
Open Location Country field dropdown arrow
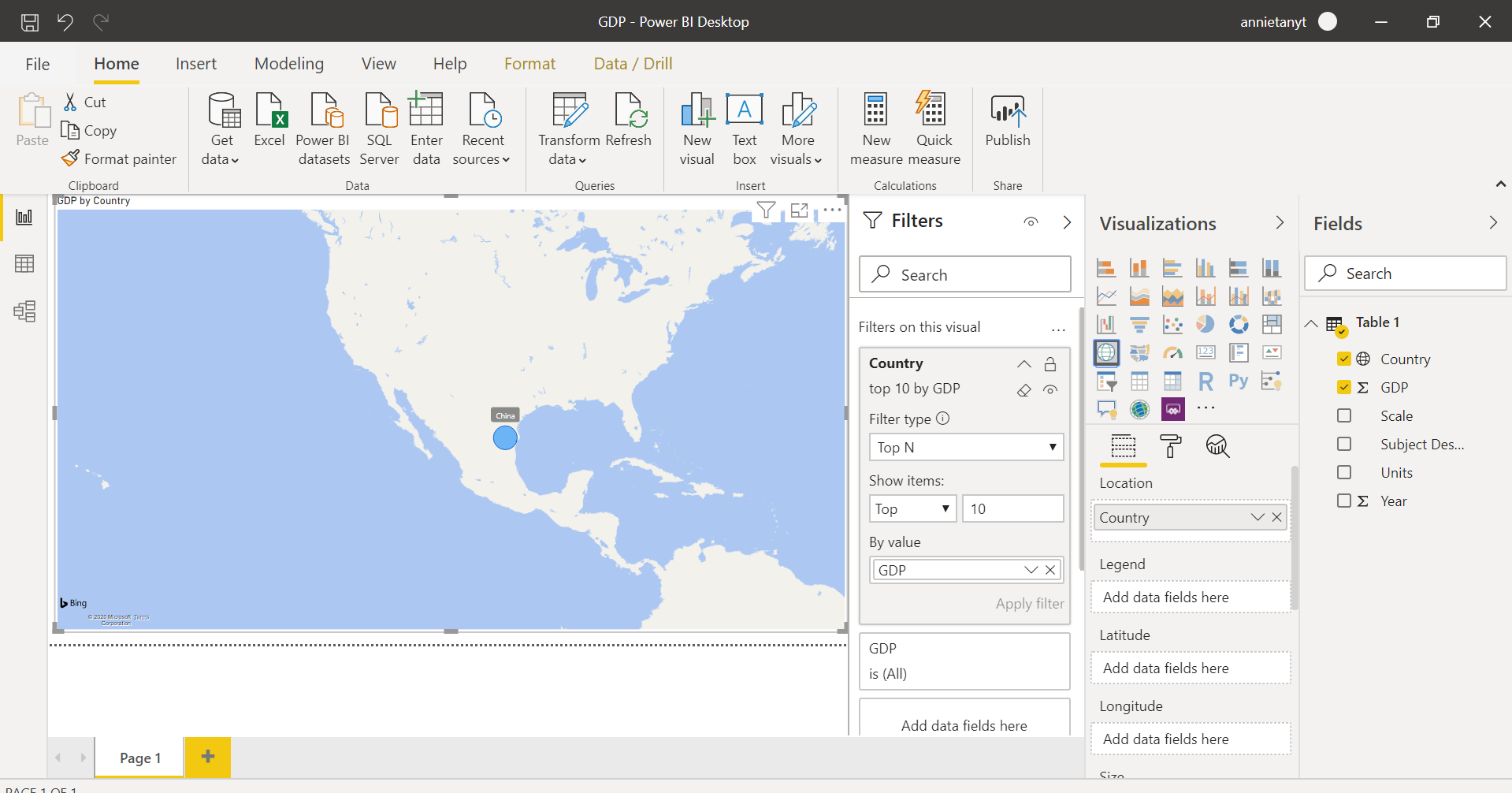(1258, 517)
